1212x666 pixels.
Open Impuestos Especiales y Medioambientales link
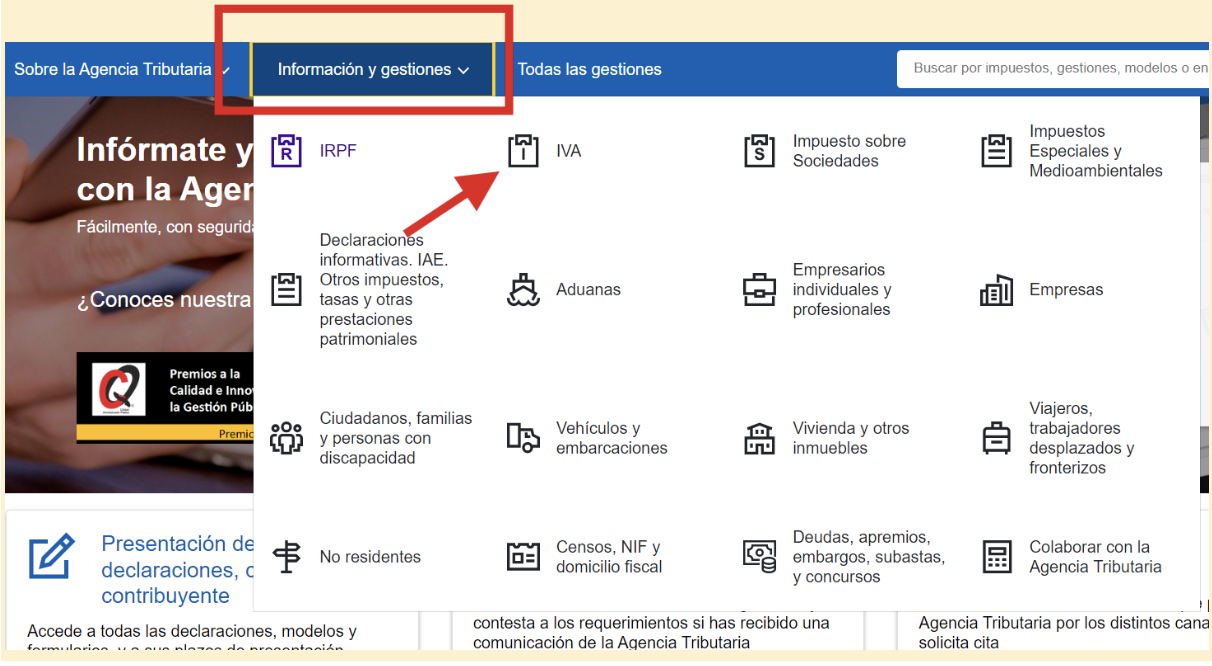[x=1096, y=151]
